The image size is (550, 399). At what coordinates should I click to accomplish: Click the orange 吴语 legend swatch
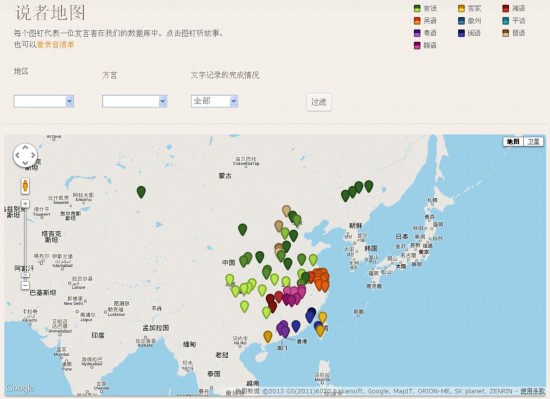[x=417, y=21]
